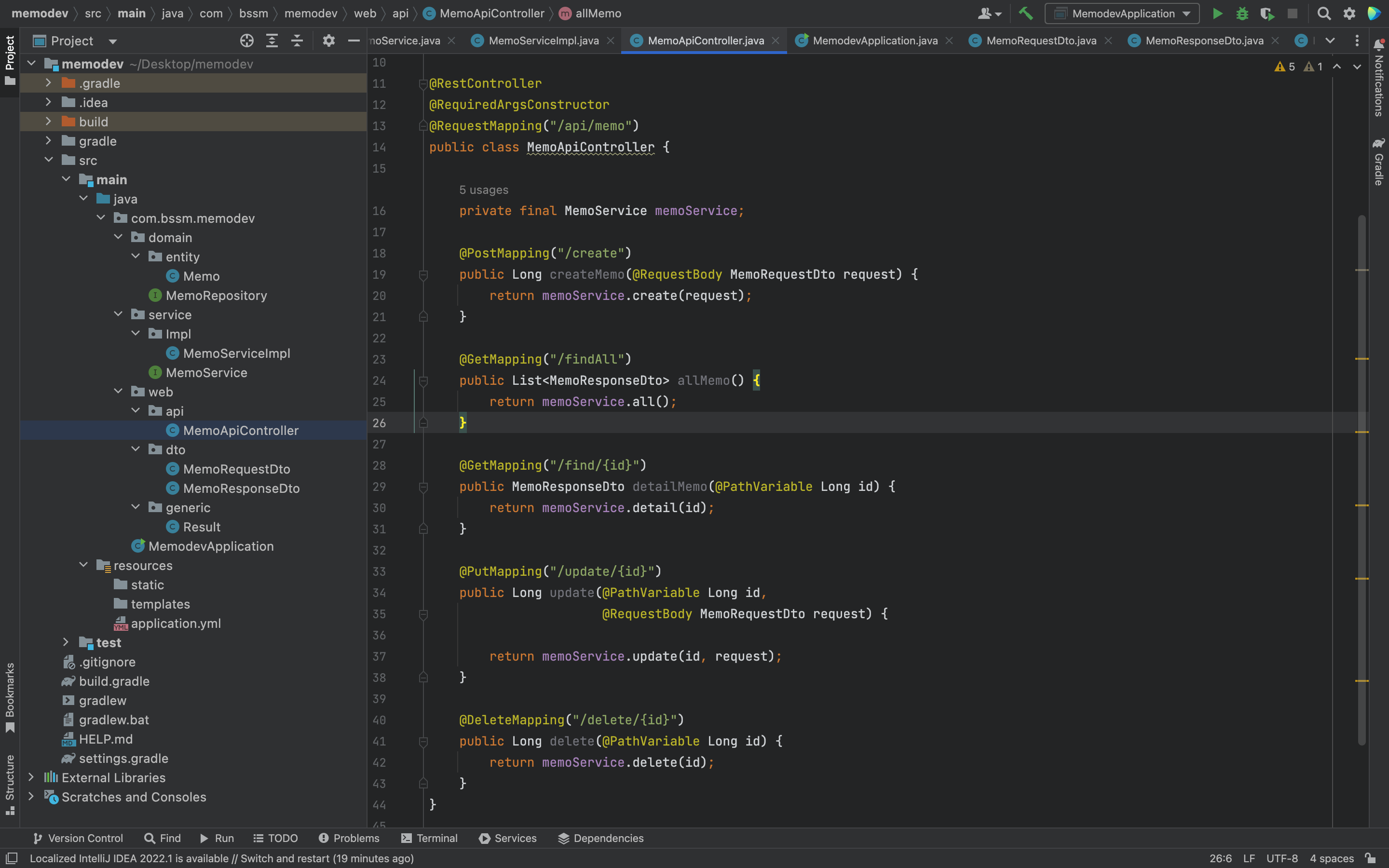The height and width of the screenshot is (868, 1389).
Task: Open the MemoRequestDto.java editor tab
Action: click(1041, 41)
